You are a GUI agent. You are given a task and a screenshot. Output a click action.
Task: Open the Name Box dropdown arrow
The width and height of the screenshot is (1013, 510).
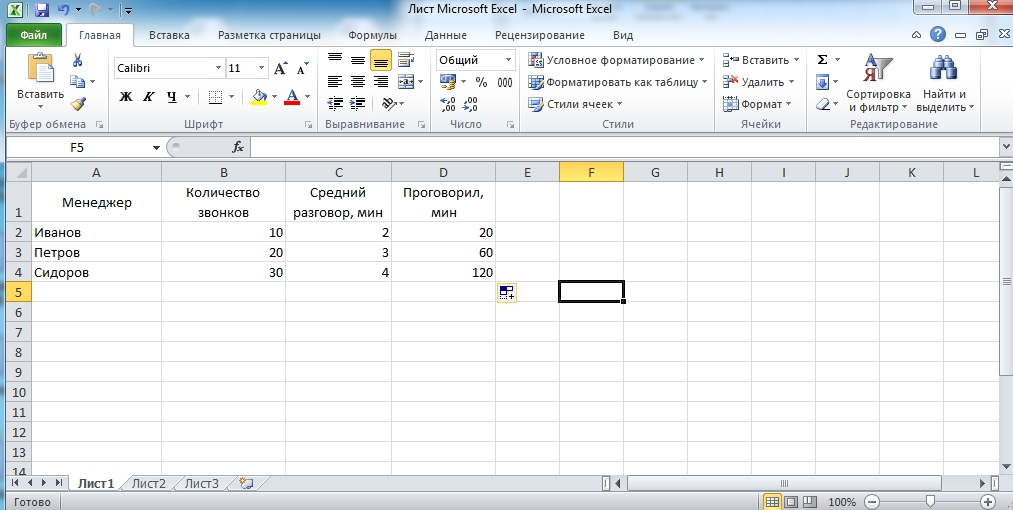coord(156,148)
